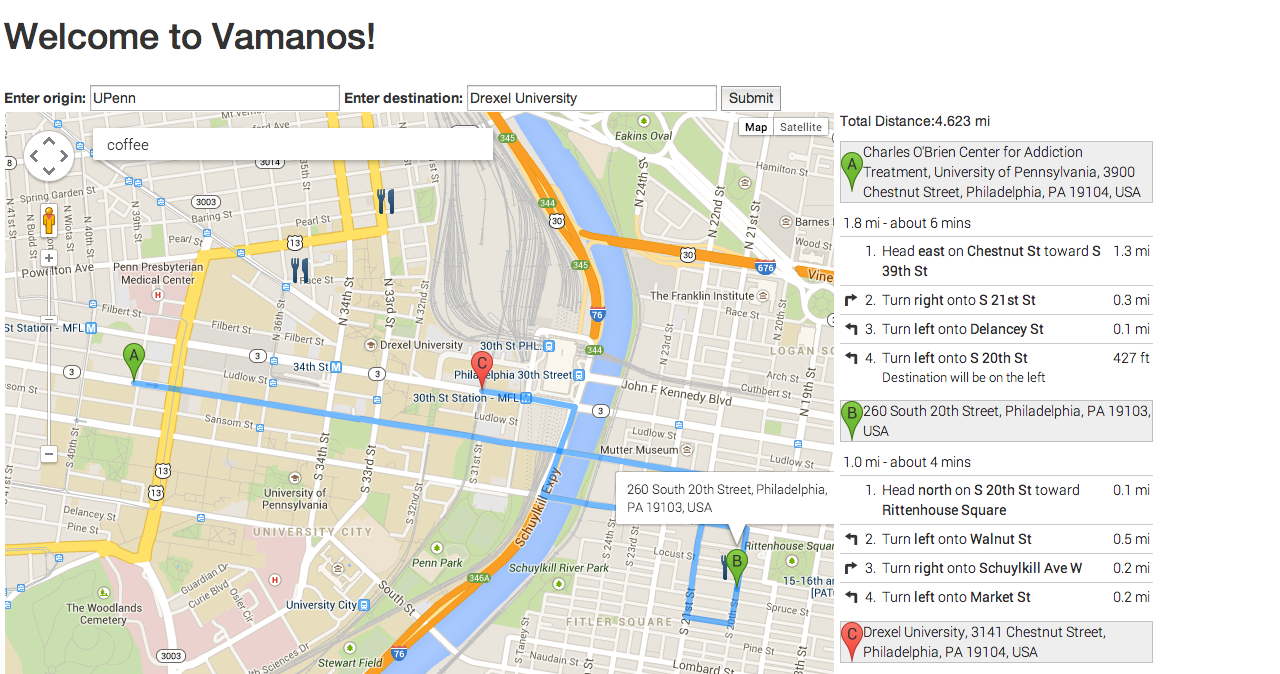Click the 260 South 20th Street waypoint block

coord(996,421)
